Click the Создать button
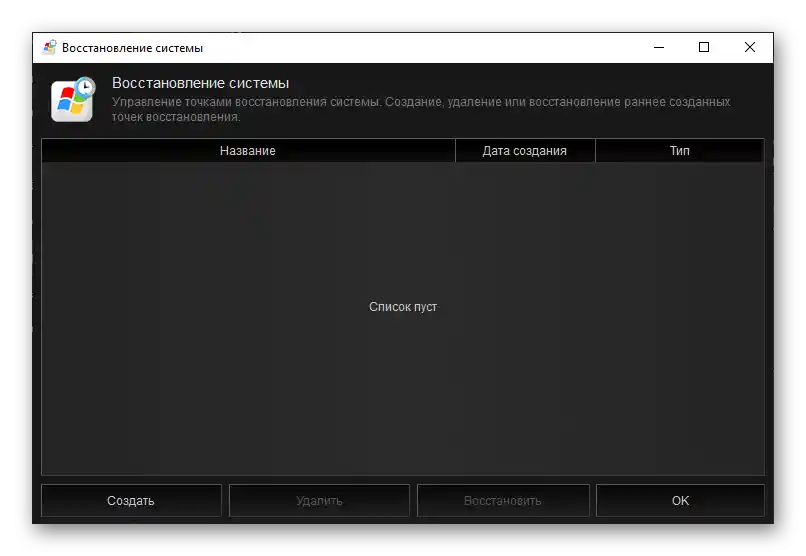Viewport: 806px width, 556px height. tap(131, 500)
